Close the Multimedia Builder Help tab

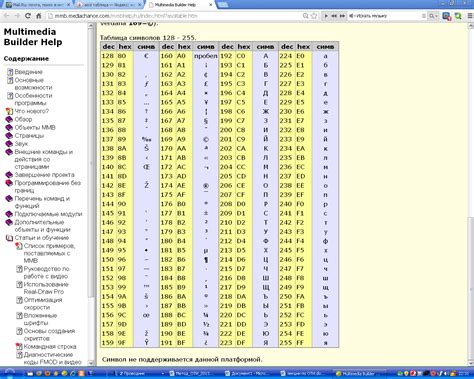(x=210, y=5)
